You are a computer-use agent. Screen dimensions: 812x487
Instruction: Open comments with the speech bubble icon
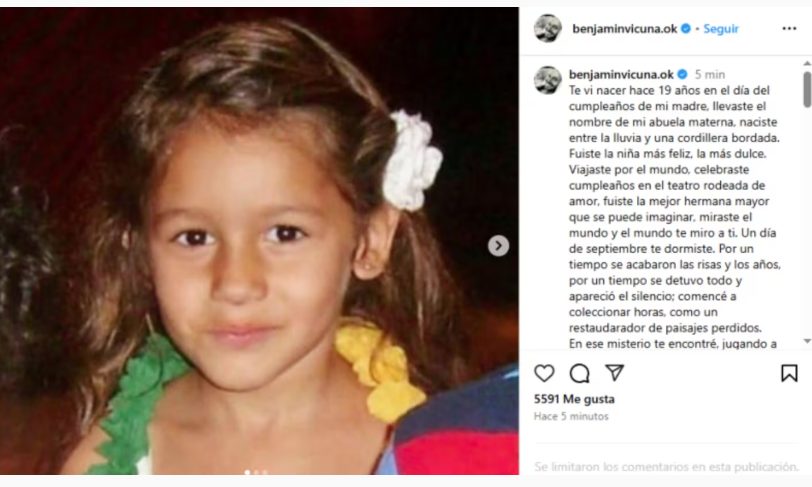[579, 373]
